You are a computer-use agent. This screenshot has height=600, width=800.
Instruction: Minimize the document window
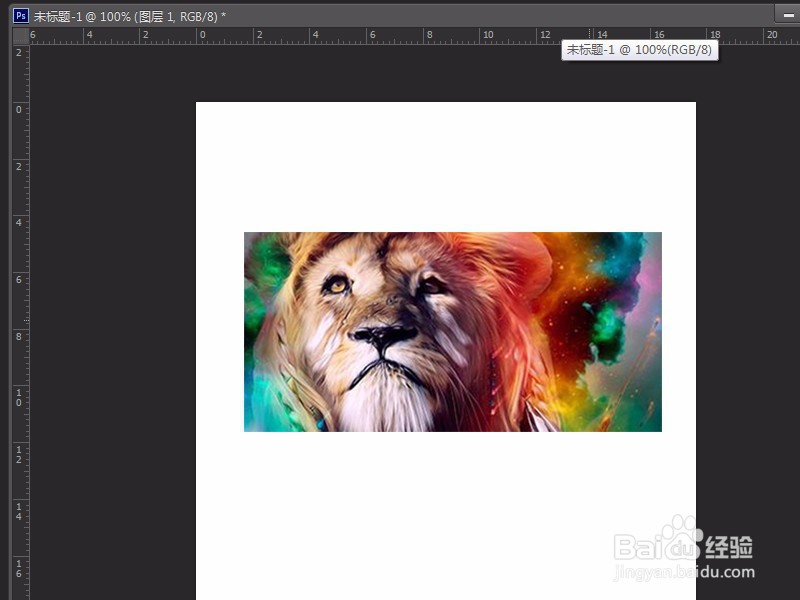(x=787, y=15)
